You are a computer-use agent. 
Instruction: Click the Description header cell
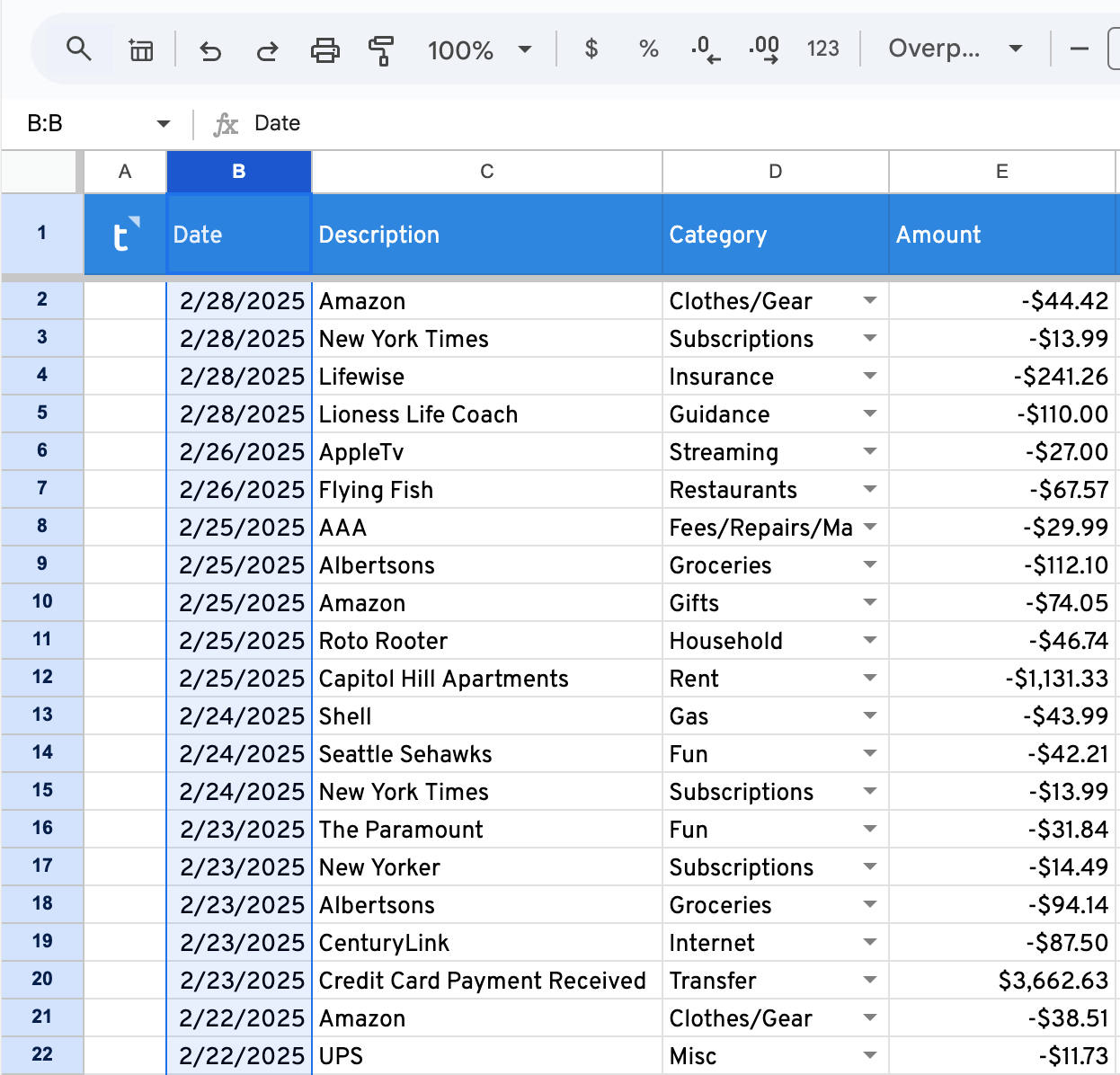pyautogui.click(x=487, y=235)
